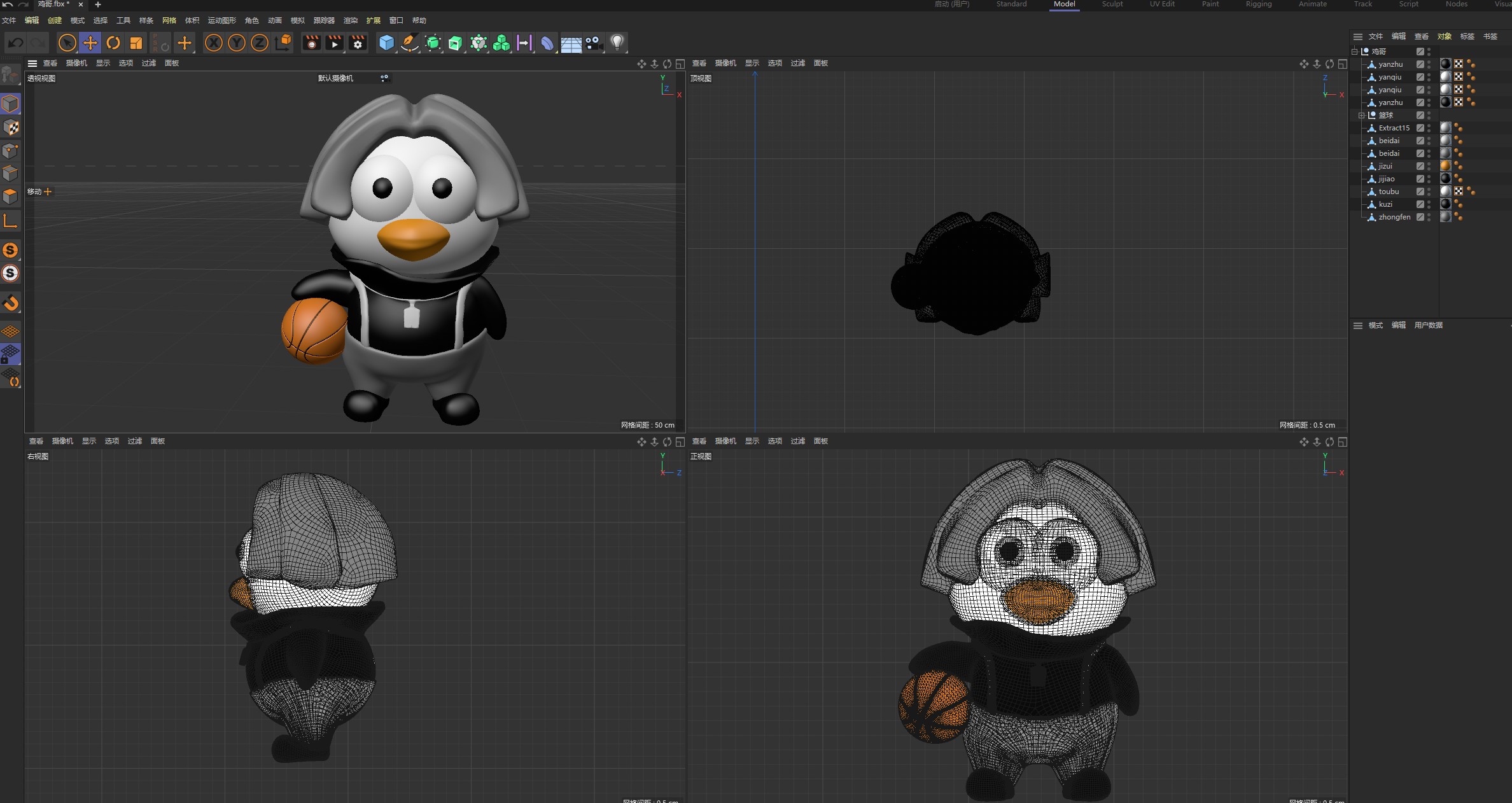
Task: Open the perspective viewport hamburger menu
Action: 32,63
